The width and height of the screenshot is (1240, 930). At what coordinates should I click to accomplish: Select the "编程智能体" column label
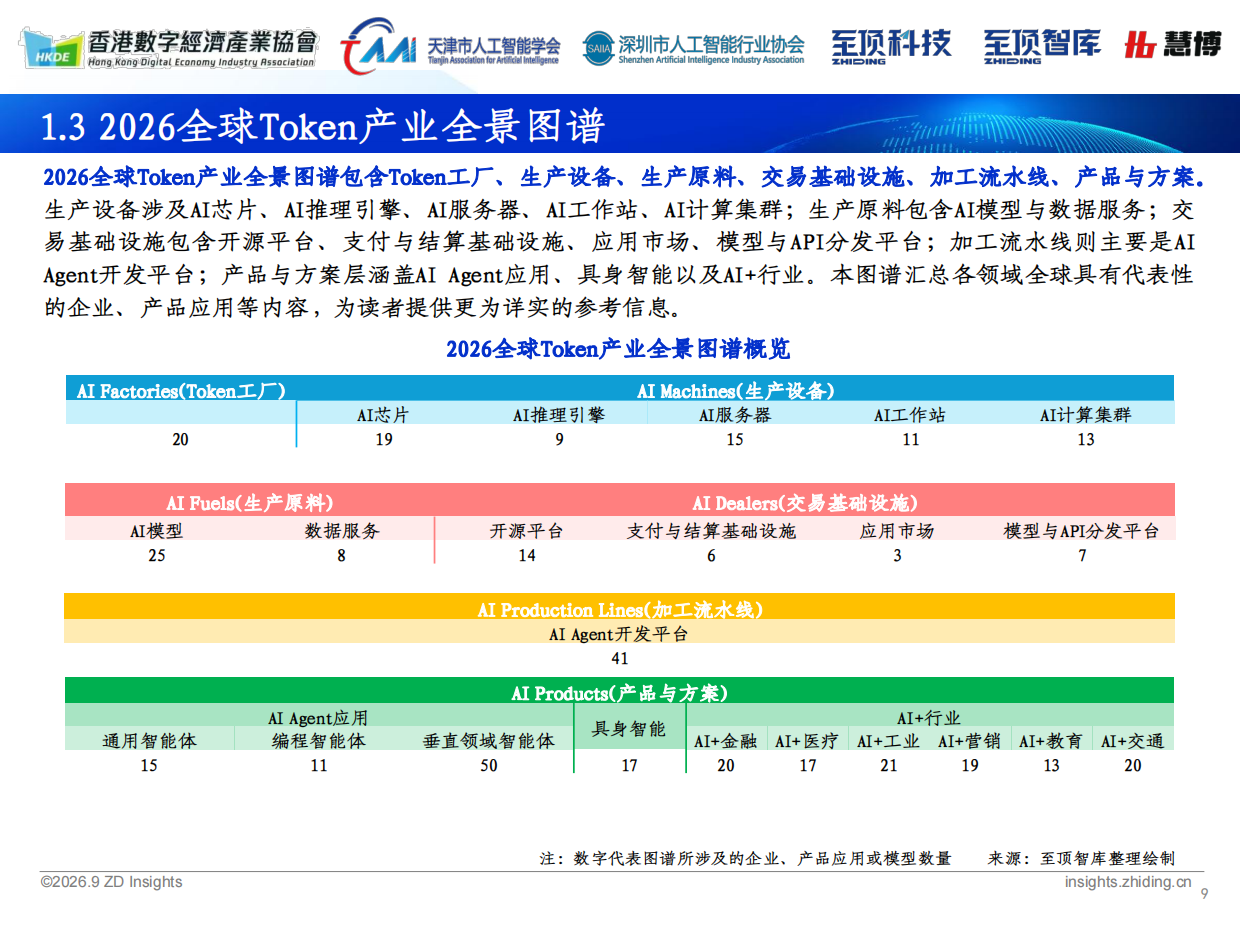pyautogui.click(x=319, y=741)
